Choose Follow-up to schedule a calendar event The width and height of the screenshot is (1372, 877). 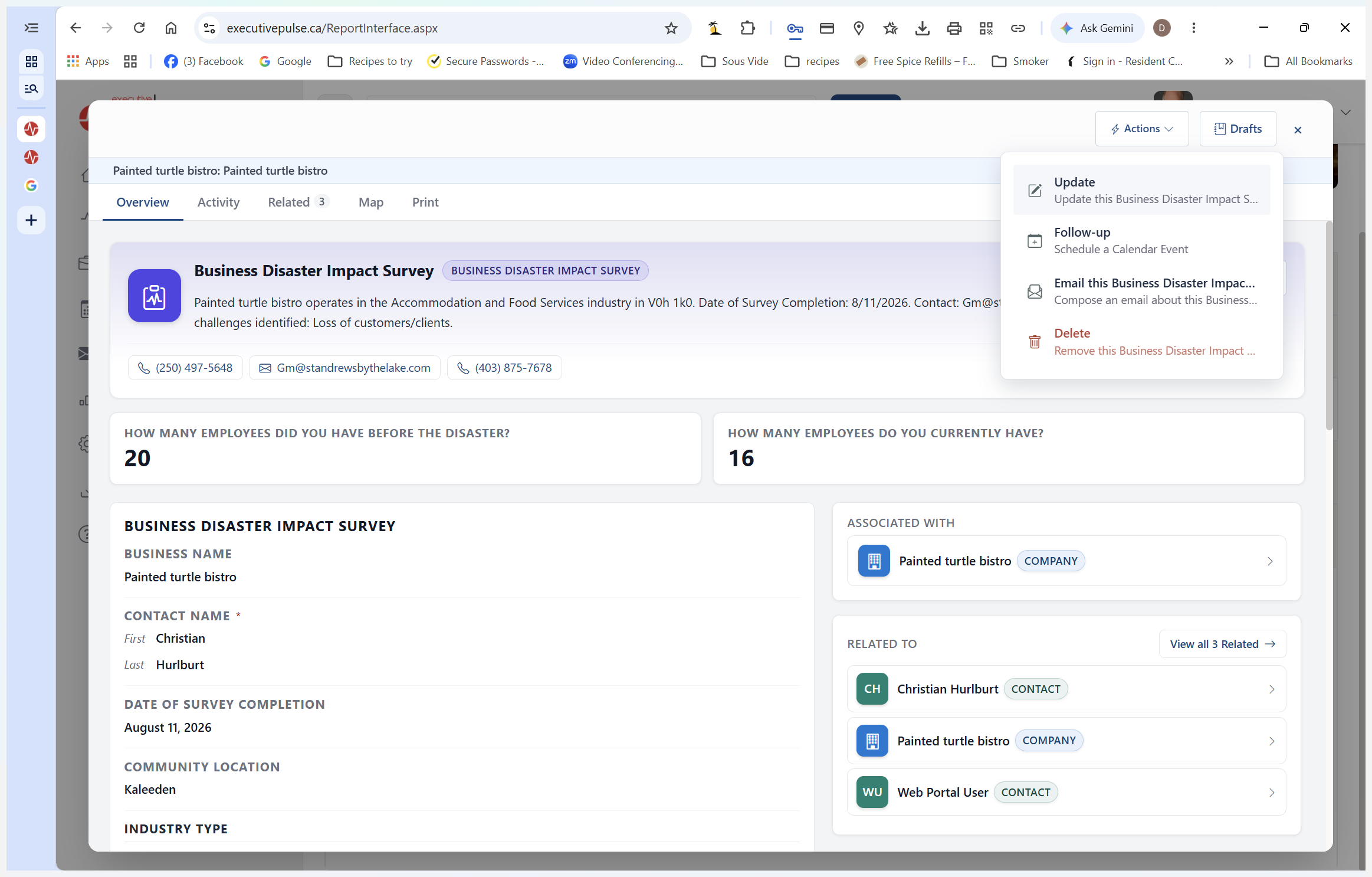pyautogui.click(x=1141, y=241)
